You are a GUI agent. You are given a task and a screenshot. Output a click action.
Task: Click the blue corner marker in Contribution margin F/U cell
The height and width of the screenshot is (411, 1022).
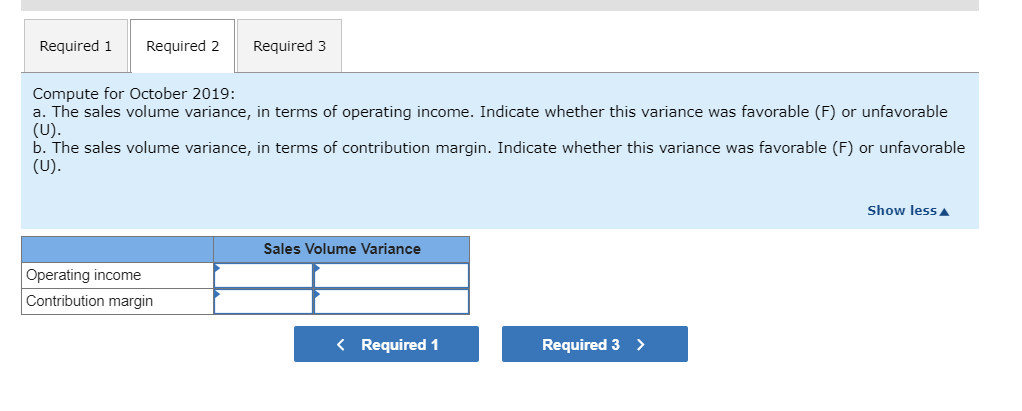317,293
